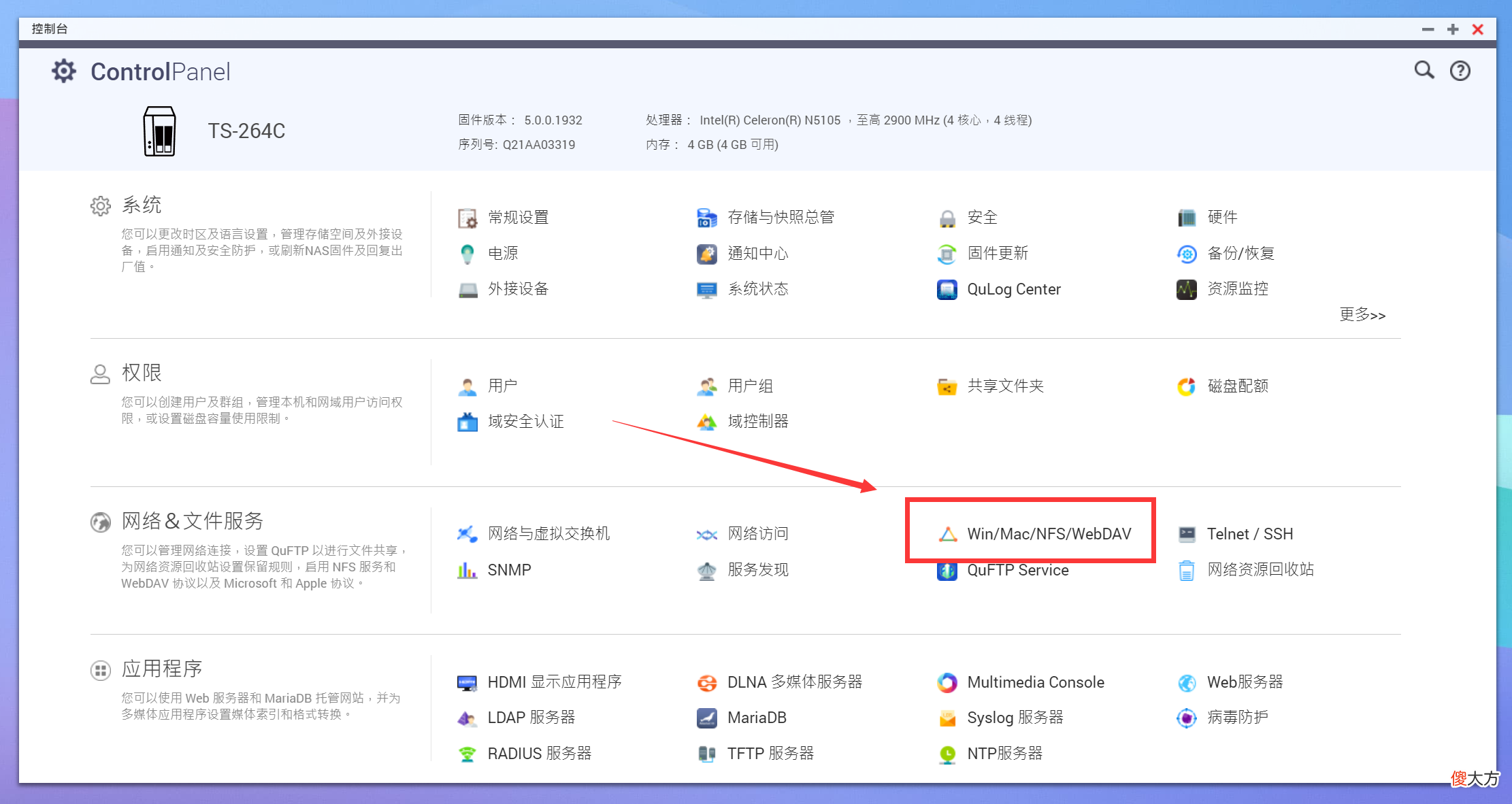
Task: Open 资源监控 resource monitor icon
Action: point(1187,290)
